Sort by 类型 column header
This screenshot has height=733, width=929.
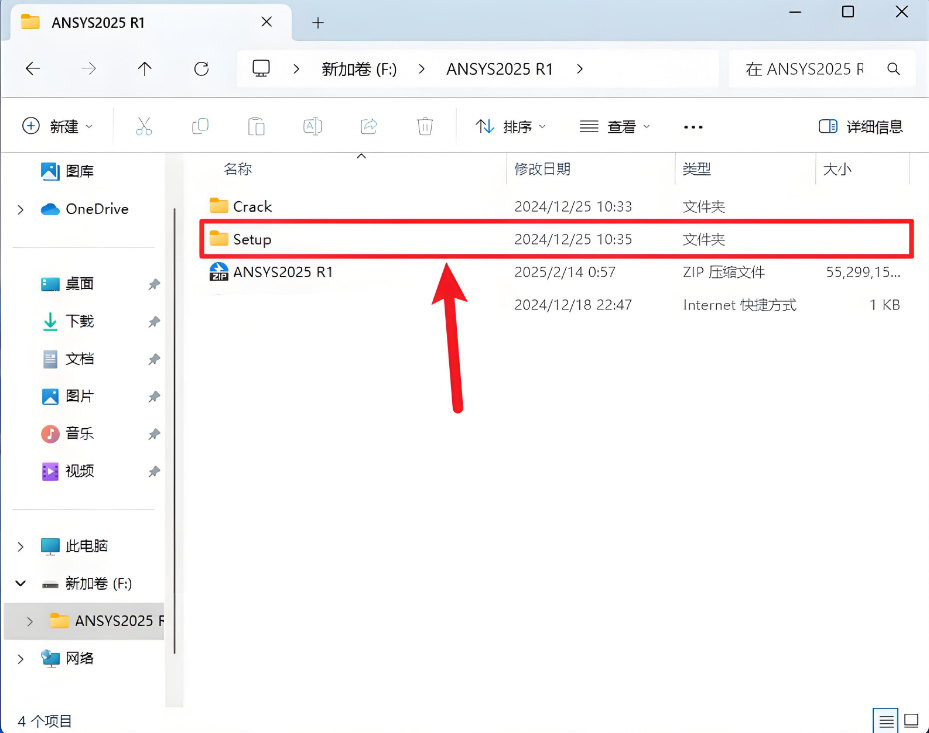[x=697, y=169]
